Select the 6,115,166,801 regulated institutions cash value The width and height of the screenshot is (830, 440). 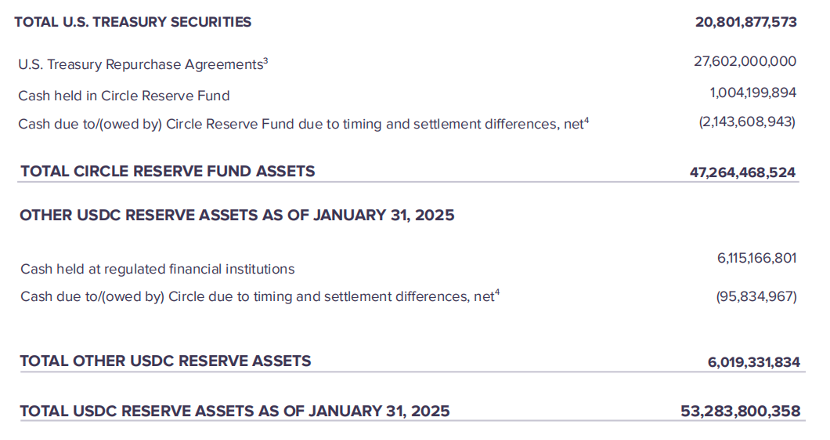(x=756, y=258)
